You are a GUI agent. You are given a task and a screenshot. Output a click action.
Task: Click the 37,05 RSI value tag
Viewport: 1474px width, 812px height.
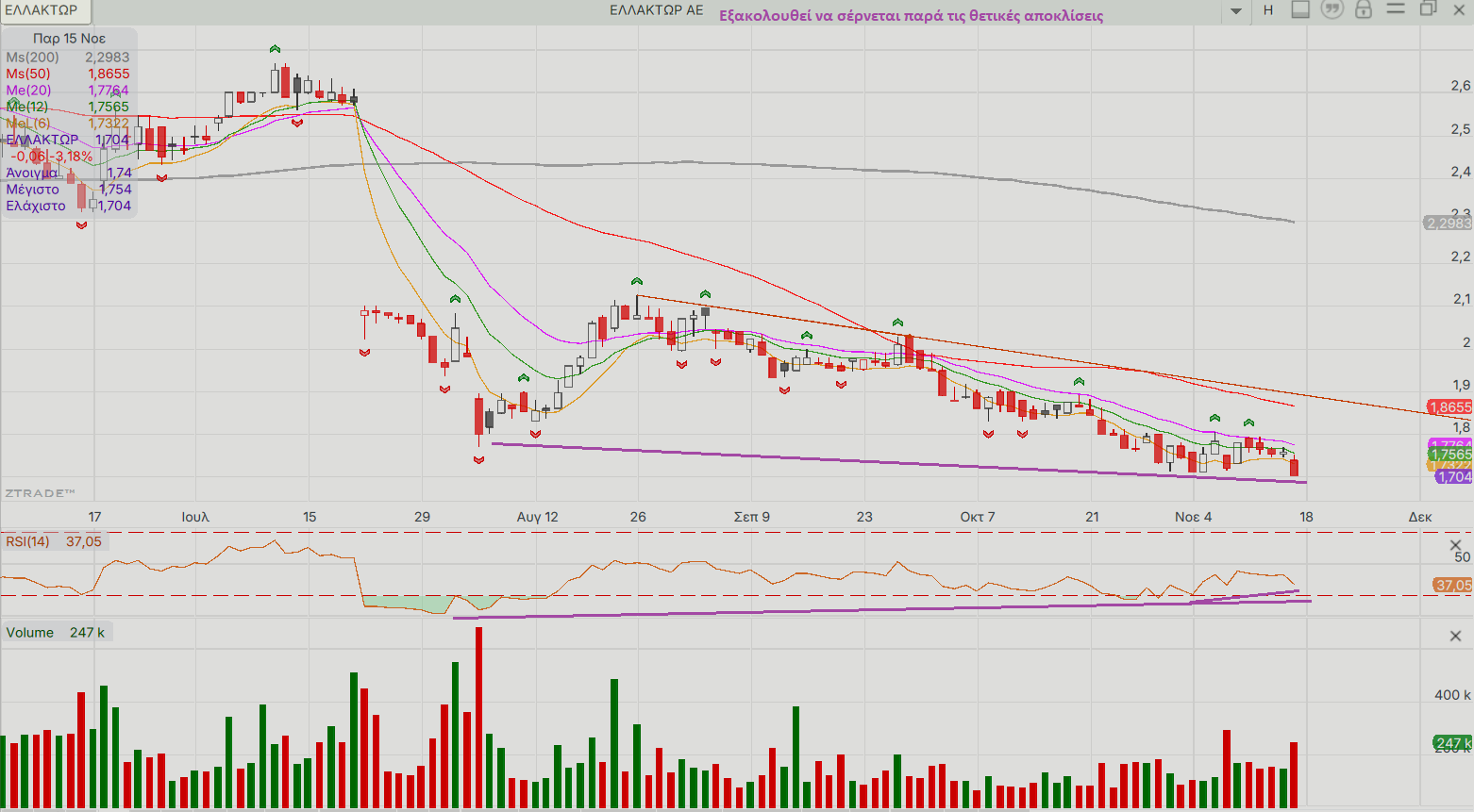[1453, 586]
